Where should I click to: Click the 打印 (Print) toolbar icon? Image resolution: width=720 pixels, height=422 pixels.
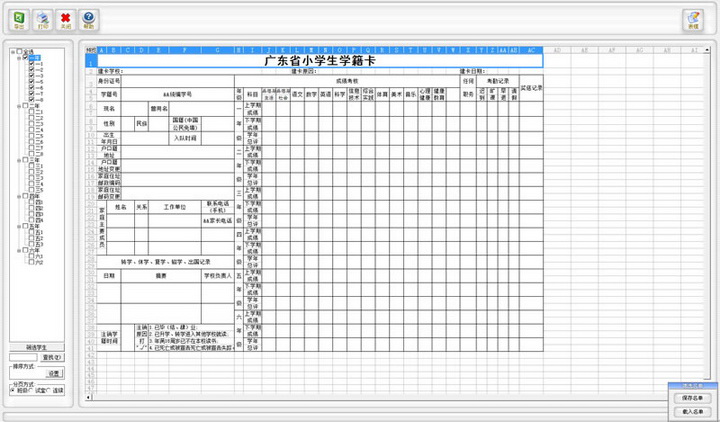[x=42, y=18]
